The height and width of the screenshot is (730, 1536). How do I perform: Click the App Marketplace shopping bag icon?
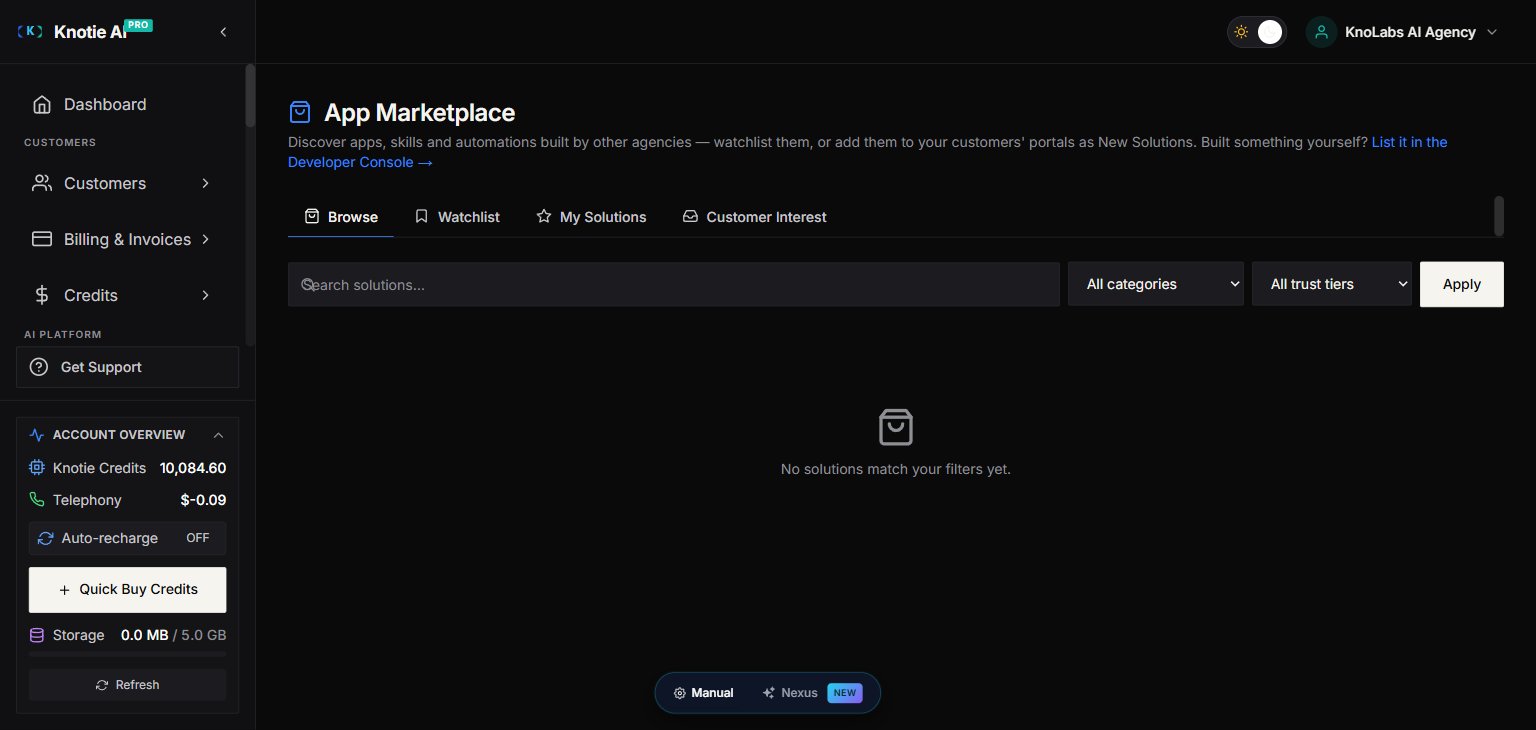click(300, 111)
